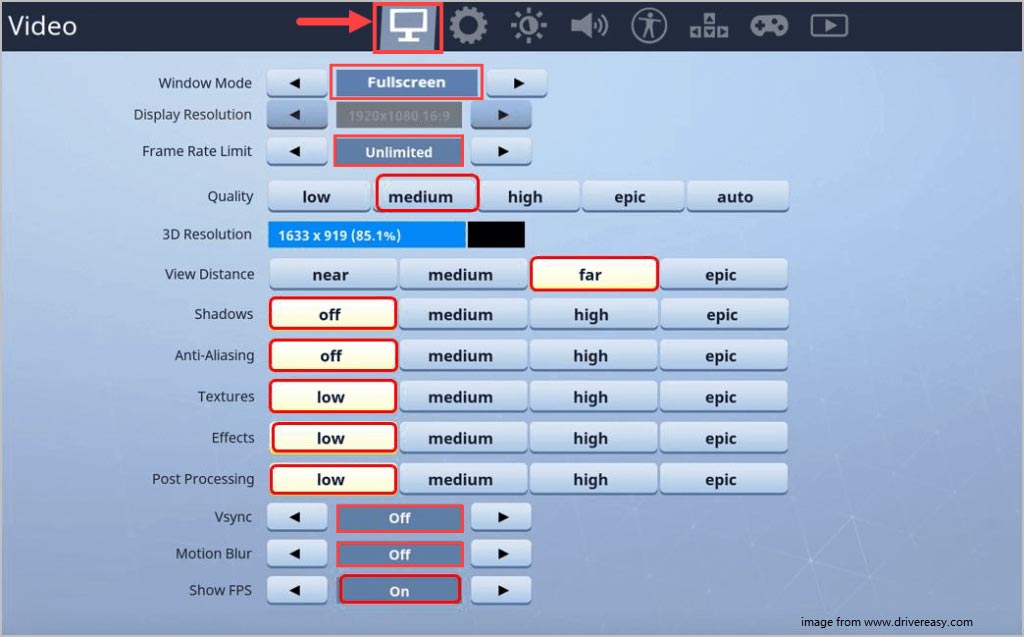
Task: Turn Shadows off
Action: pos(332,314)
